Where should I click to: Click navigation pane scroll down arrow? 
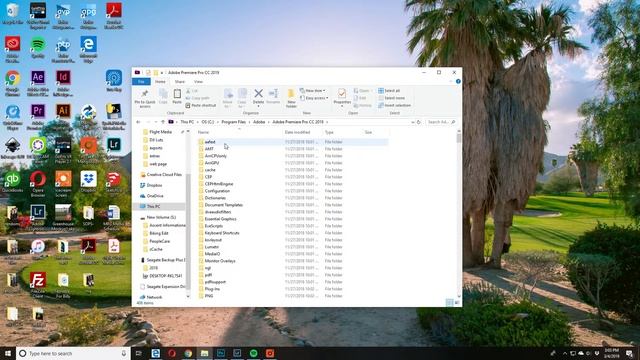[x=188, y=297]
